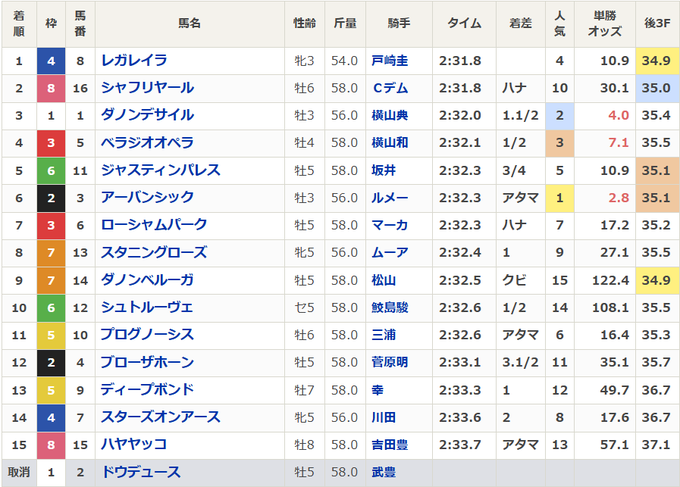Open jockey 幸 profile
Screen dimensions: 680x487
click(x=377, y=390)
